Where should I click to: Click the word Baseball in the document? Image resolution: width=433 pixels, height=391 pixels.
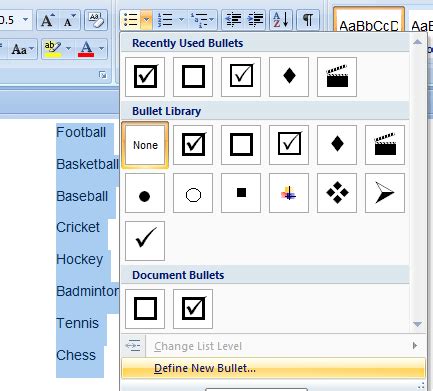82,196
